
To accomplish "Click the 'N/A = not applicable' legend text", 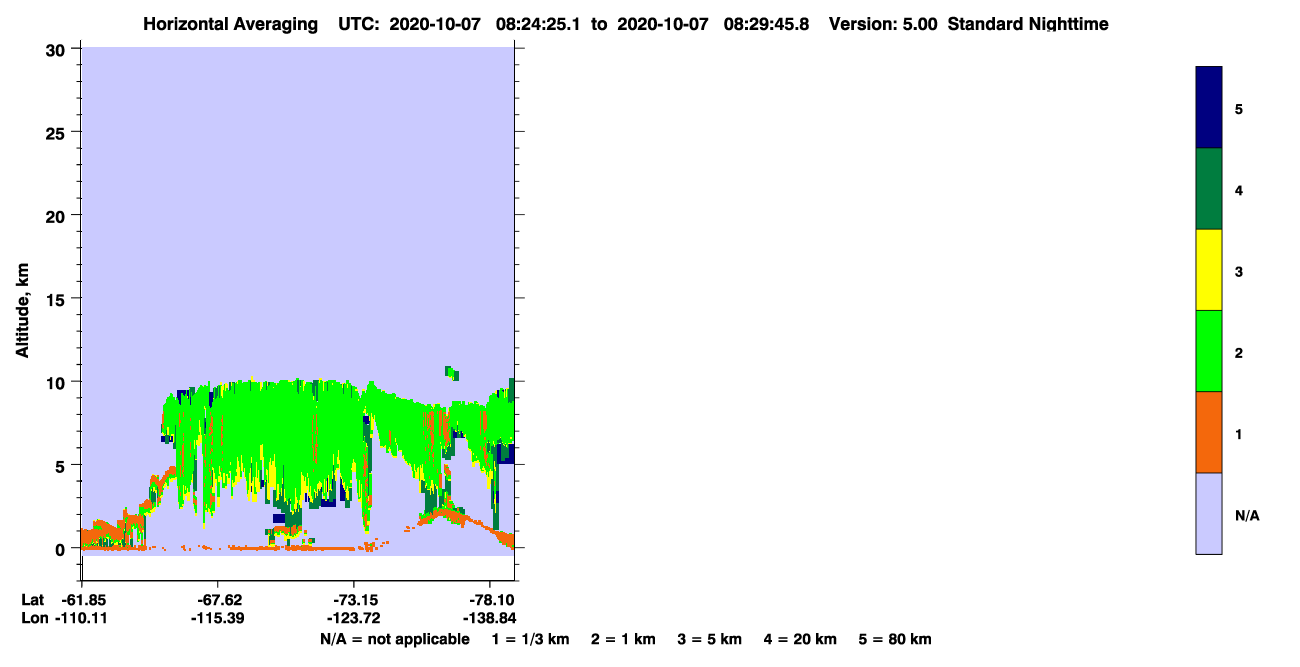I will 395,639.
